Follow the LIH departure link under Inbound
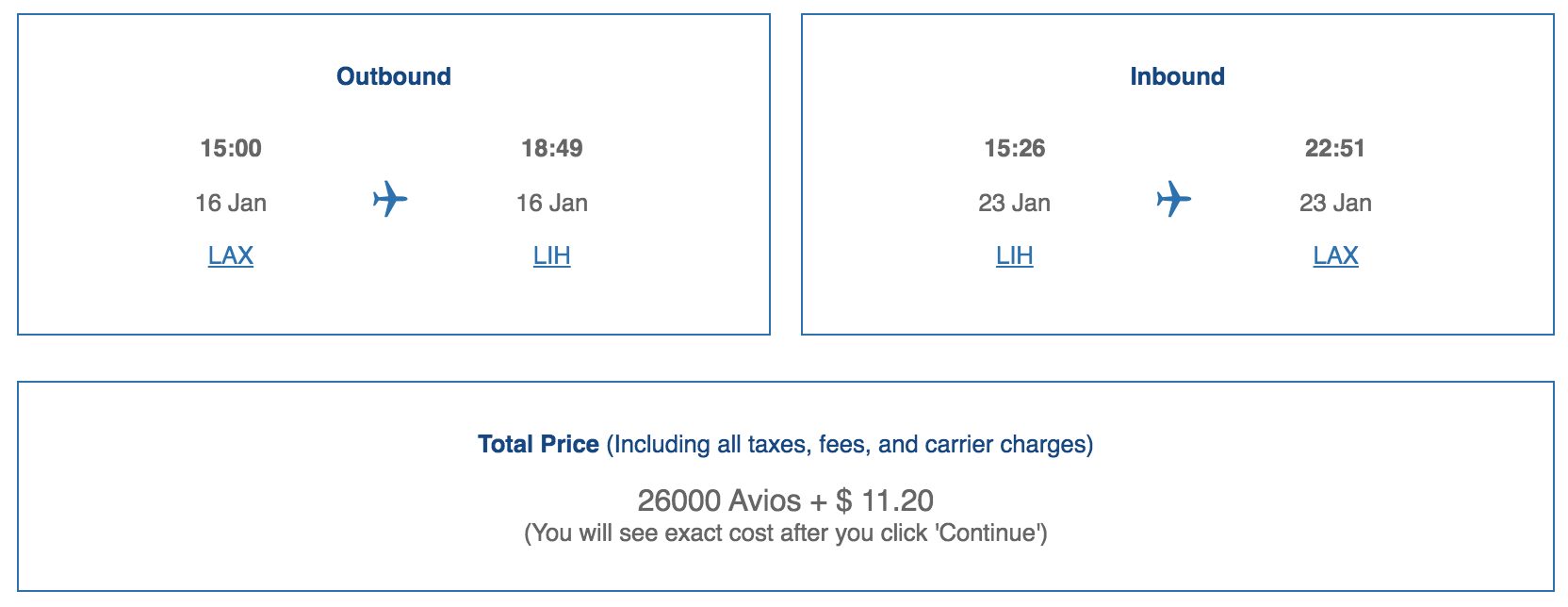The image size is (1568, 607). (1014, 255)
